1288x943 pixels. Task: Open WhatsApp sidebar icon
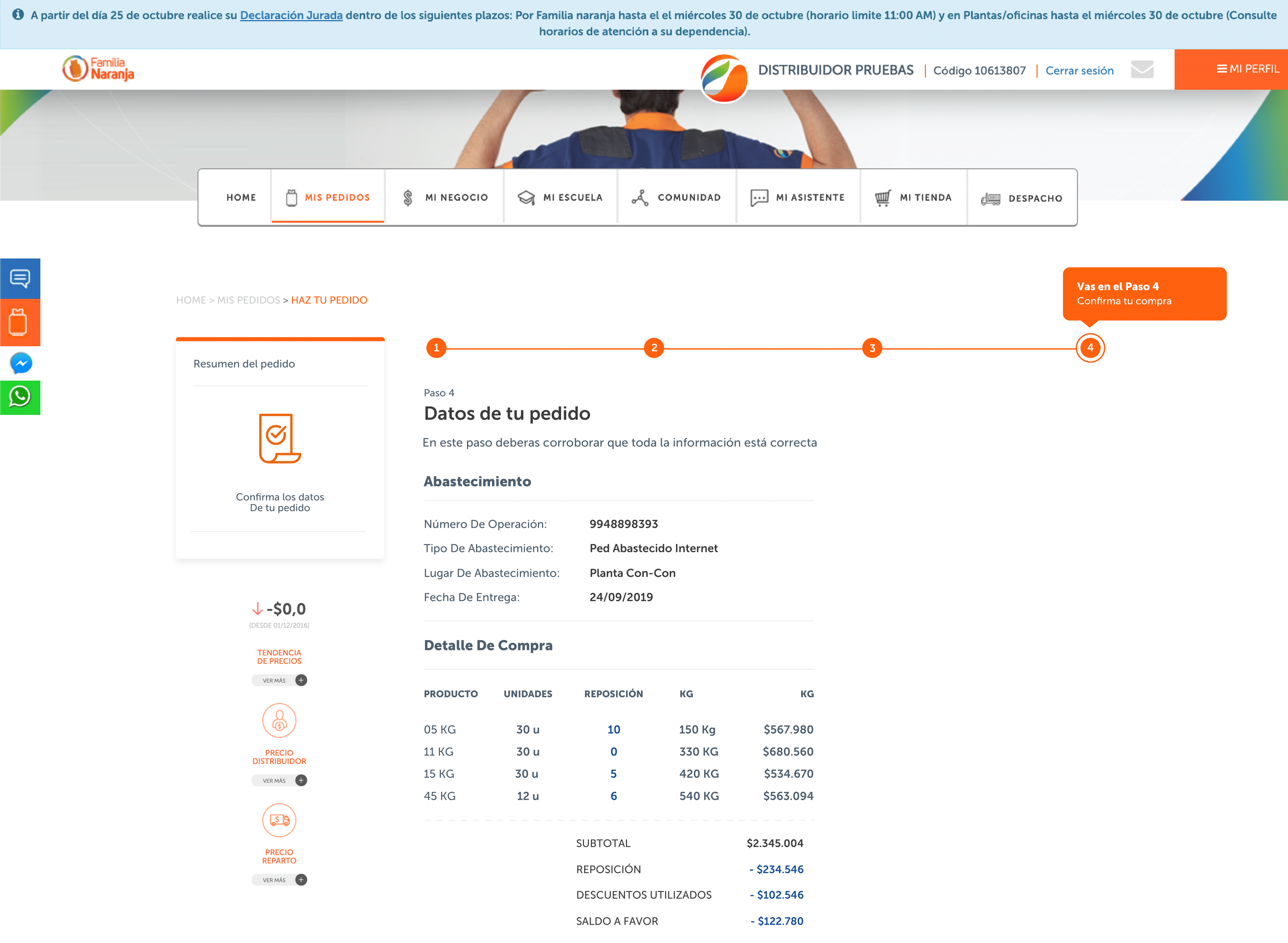pos(20,397)
